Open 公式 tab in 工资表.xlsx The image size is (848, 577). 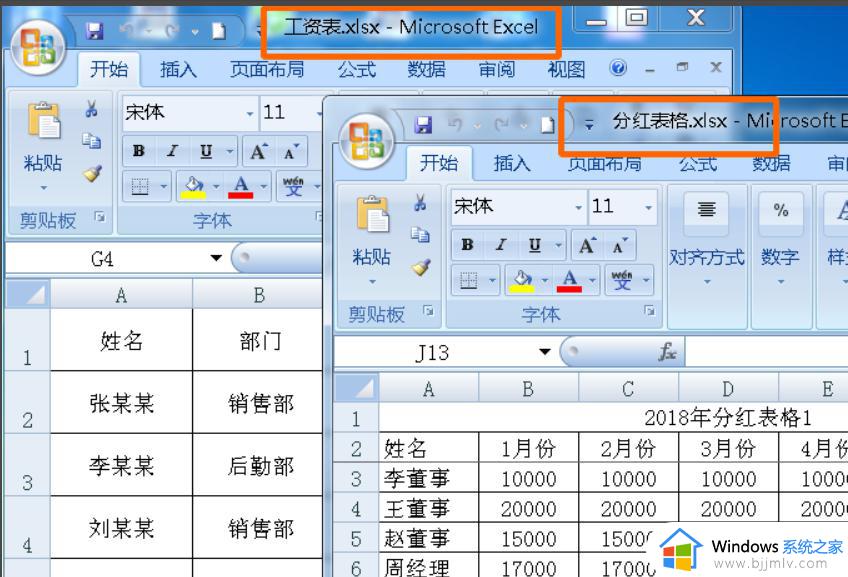(x=357, y=69)
